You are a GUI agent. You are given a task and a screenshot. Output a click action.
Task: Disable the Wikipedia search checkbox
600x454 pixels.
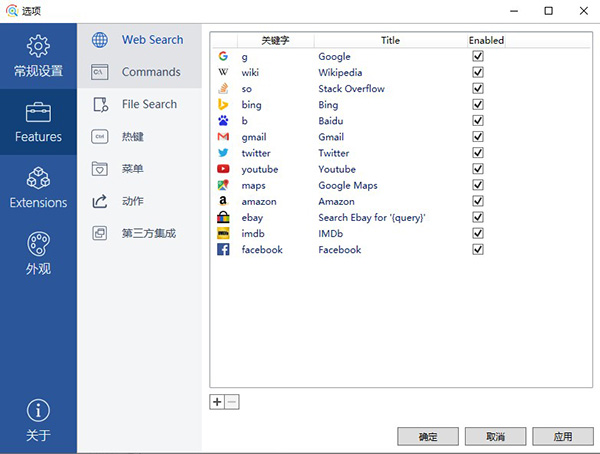pos(478,73)
